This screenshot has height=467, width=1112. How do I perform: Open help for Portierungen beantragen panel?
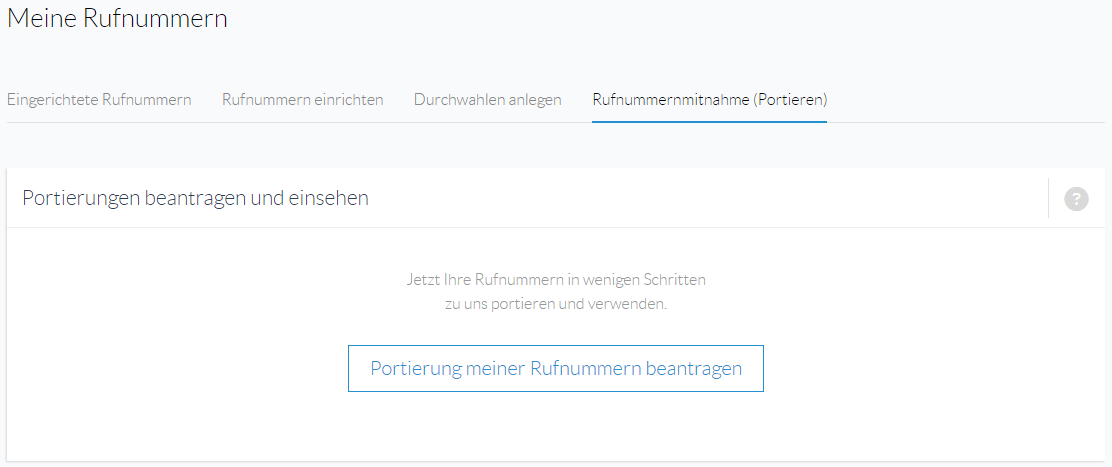[x=1076, y=198]
